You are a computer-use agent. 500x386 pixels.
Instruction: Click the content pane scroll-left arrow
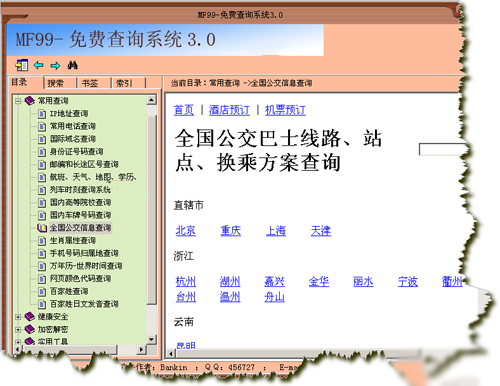pos(171,353)
